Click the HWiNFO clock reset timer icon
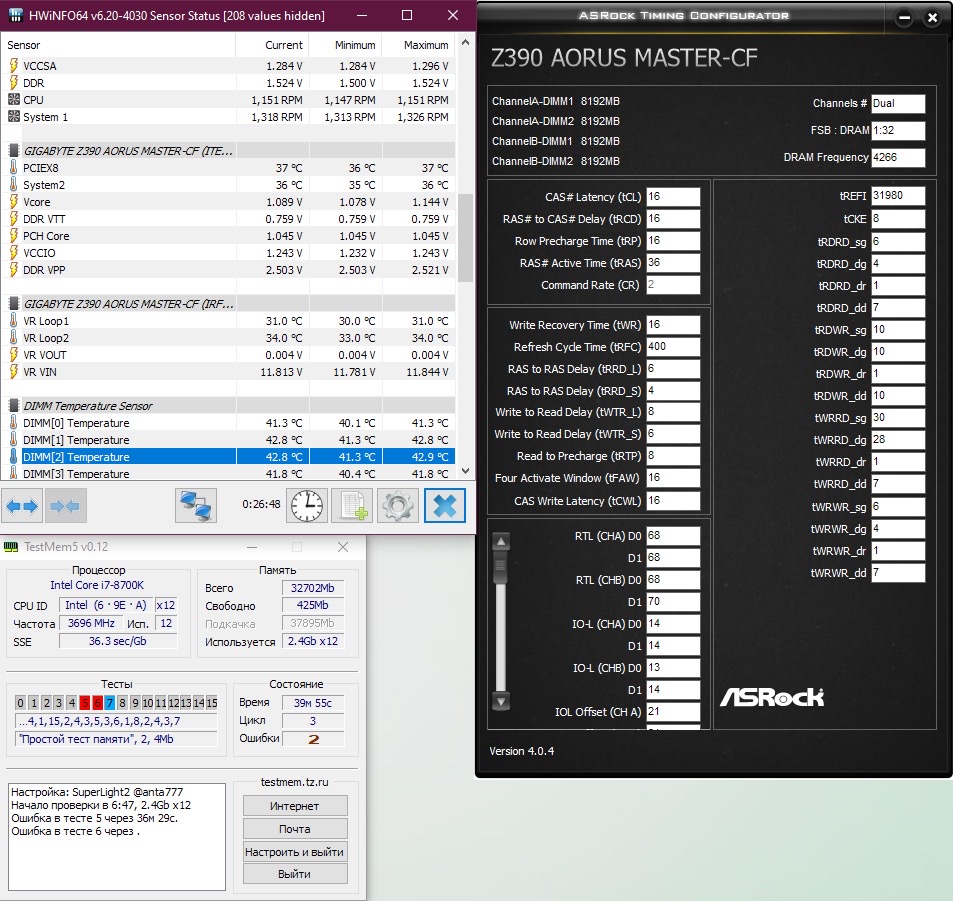Screen dimensions: 953x901 pos(307,505)
